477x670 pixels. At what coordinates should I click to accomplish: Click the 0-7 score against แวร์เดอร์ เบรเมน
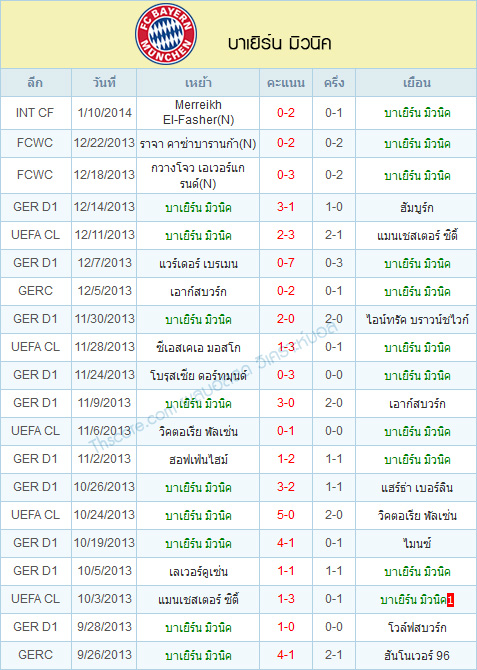pyautogui.click(x=286, y=263)
